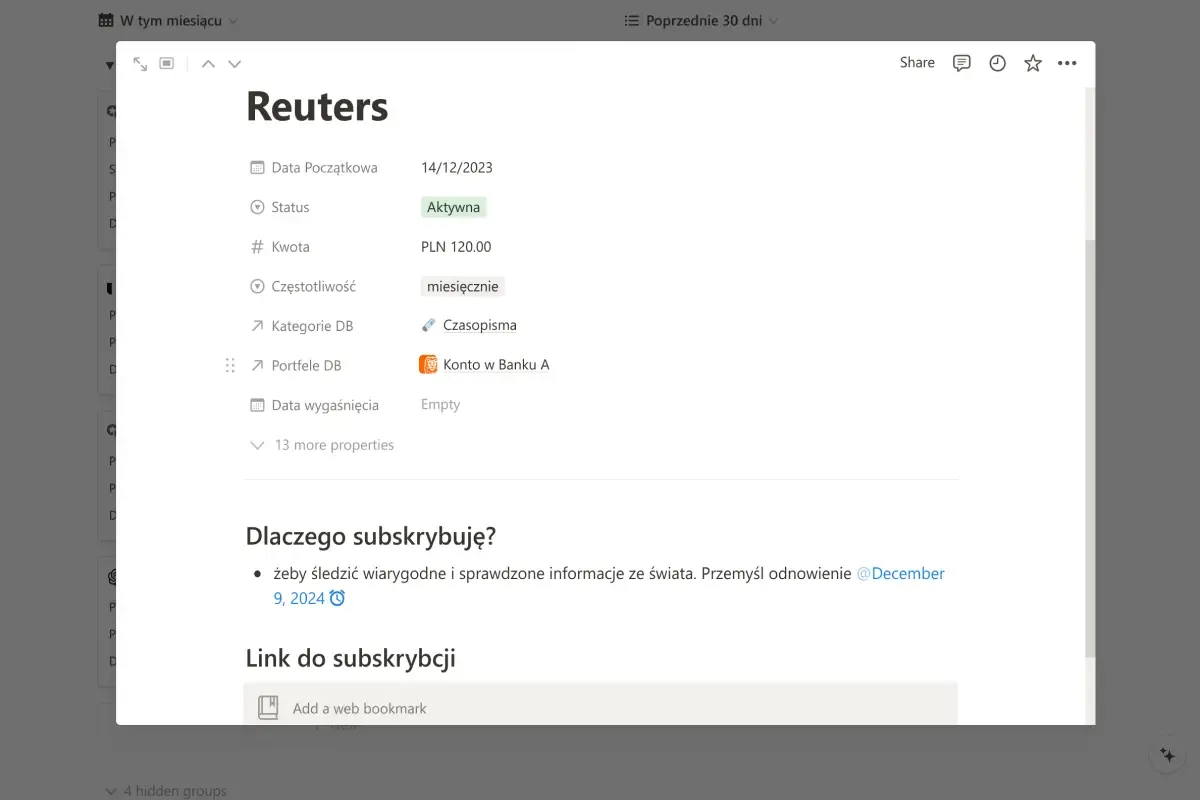Click the Portfele DB property label

point(306,365)
